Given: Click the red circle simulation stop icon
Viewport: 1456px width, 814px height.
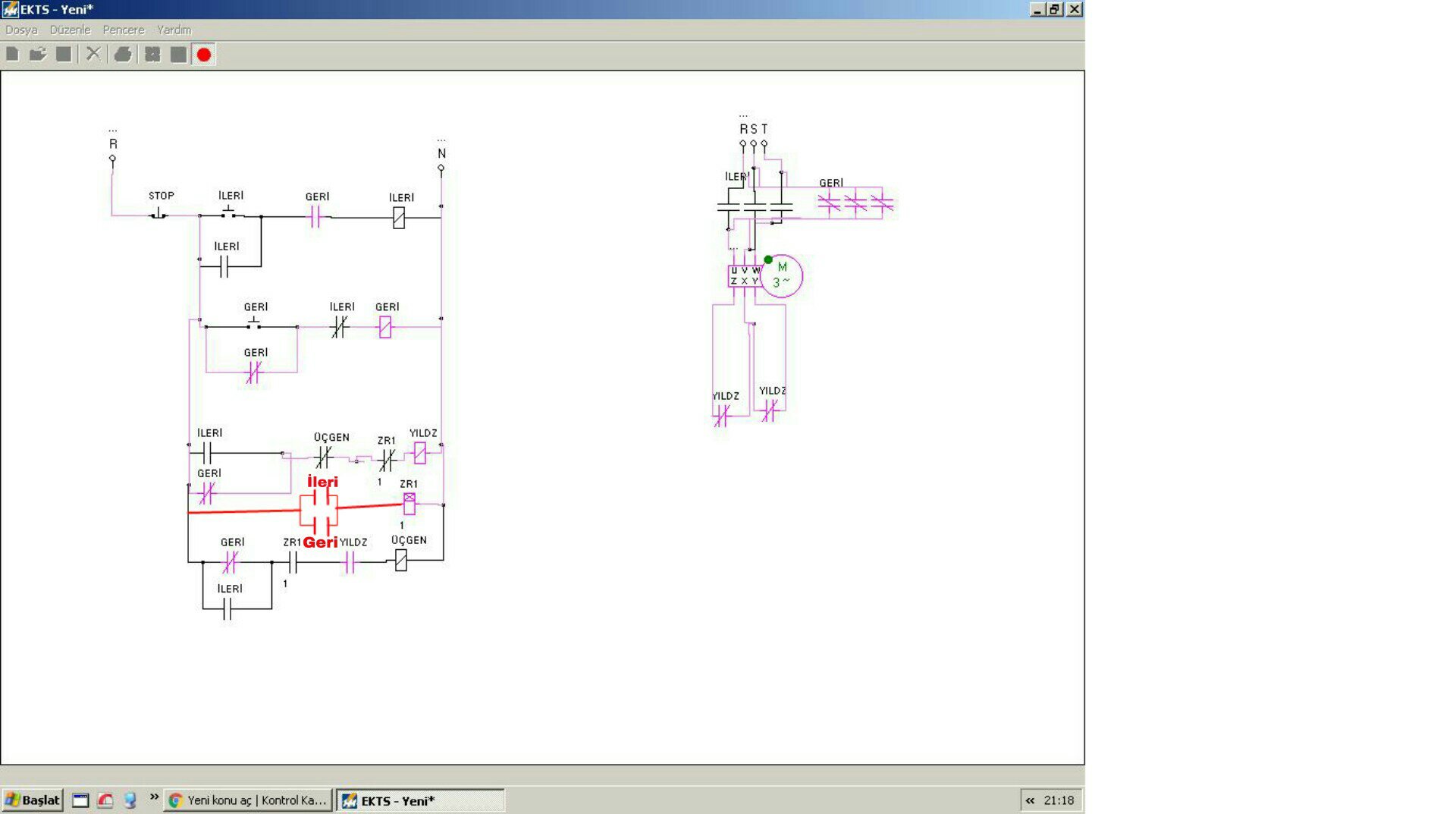Looking at the screenshot, I should click(204, 55).
